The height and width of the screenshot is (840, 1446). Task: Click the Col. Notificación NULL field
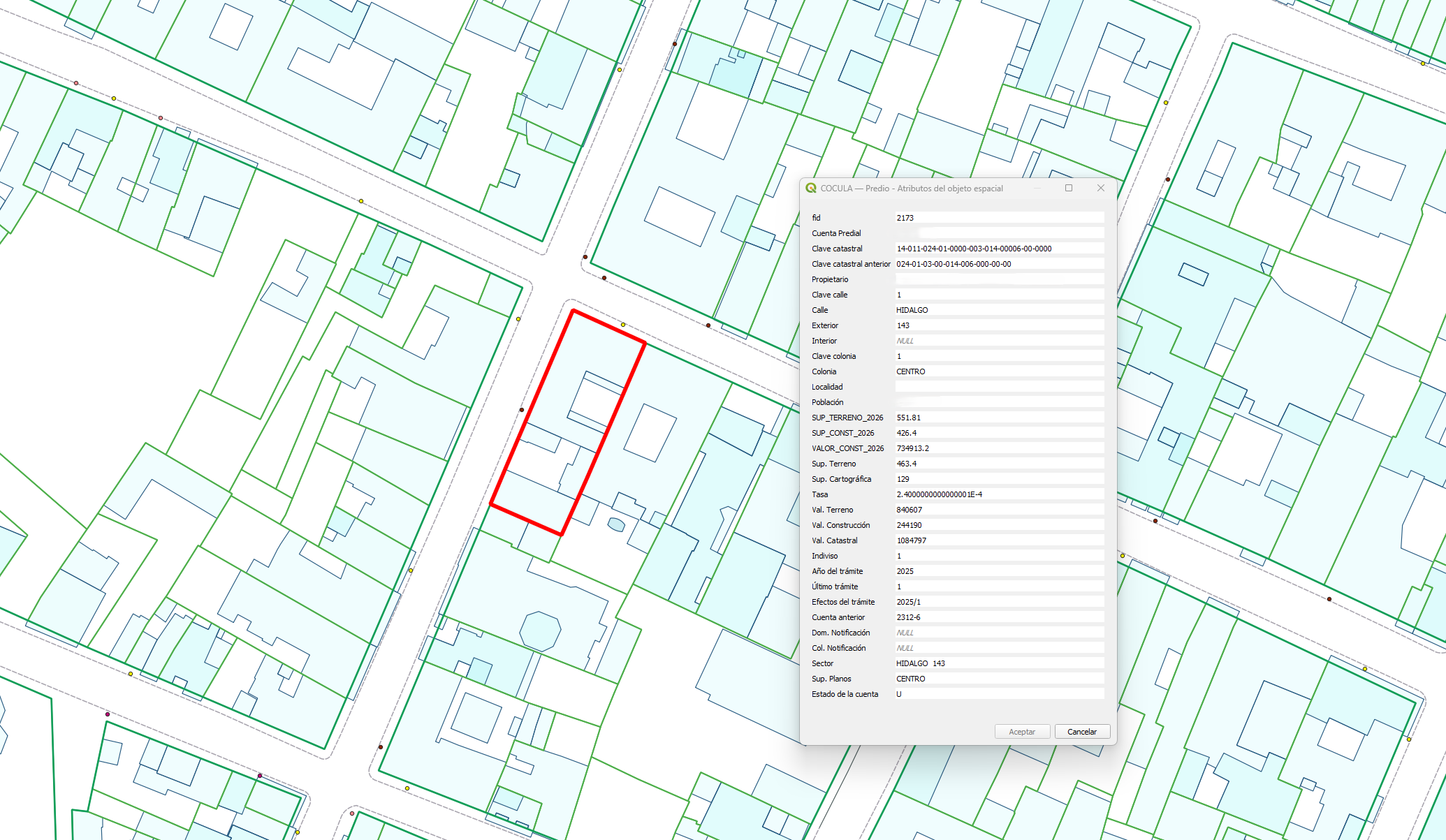(x=999, y=648)
